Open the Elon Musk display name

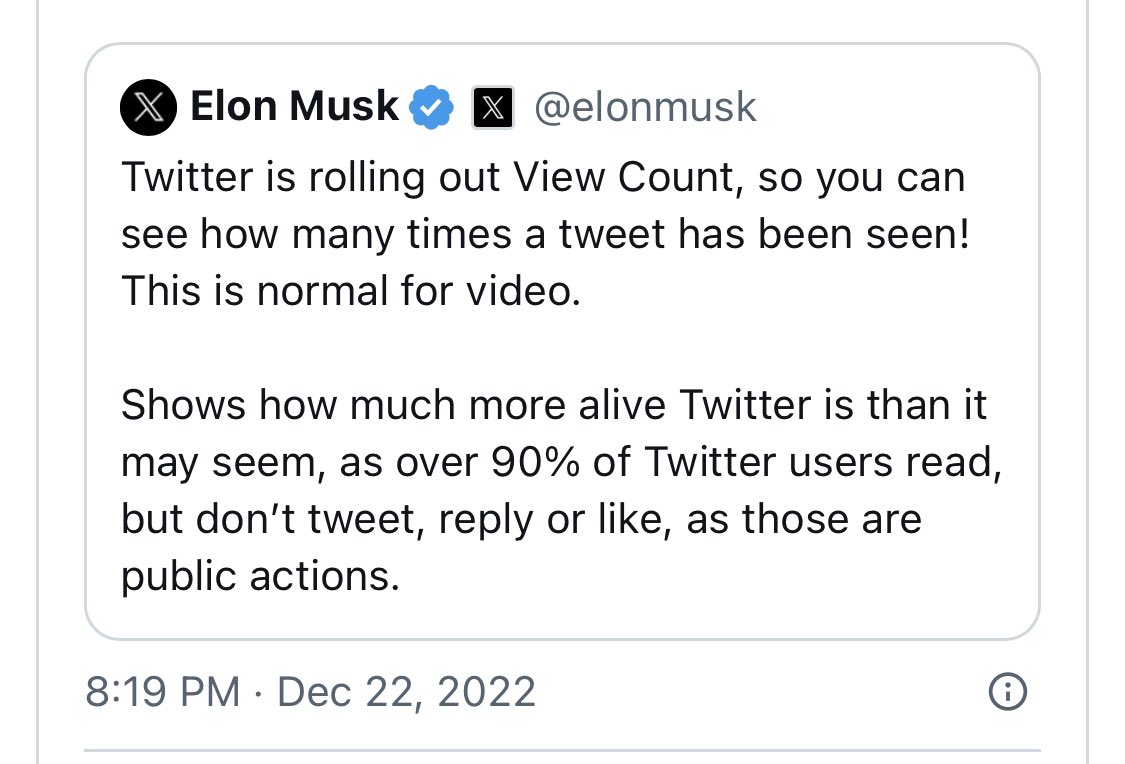[x=294, y=106]
